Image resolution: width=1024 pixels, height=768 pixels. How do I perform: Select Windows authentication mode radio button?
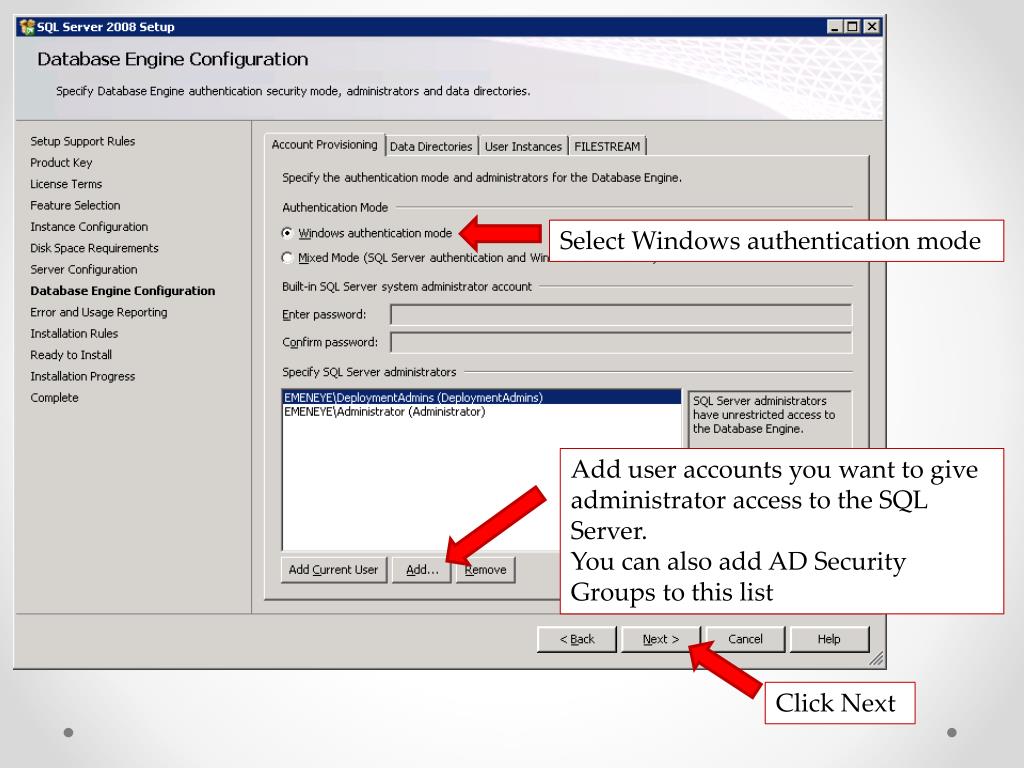[x=287, y=233]
